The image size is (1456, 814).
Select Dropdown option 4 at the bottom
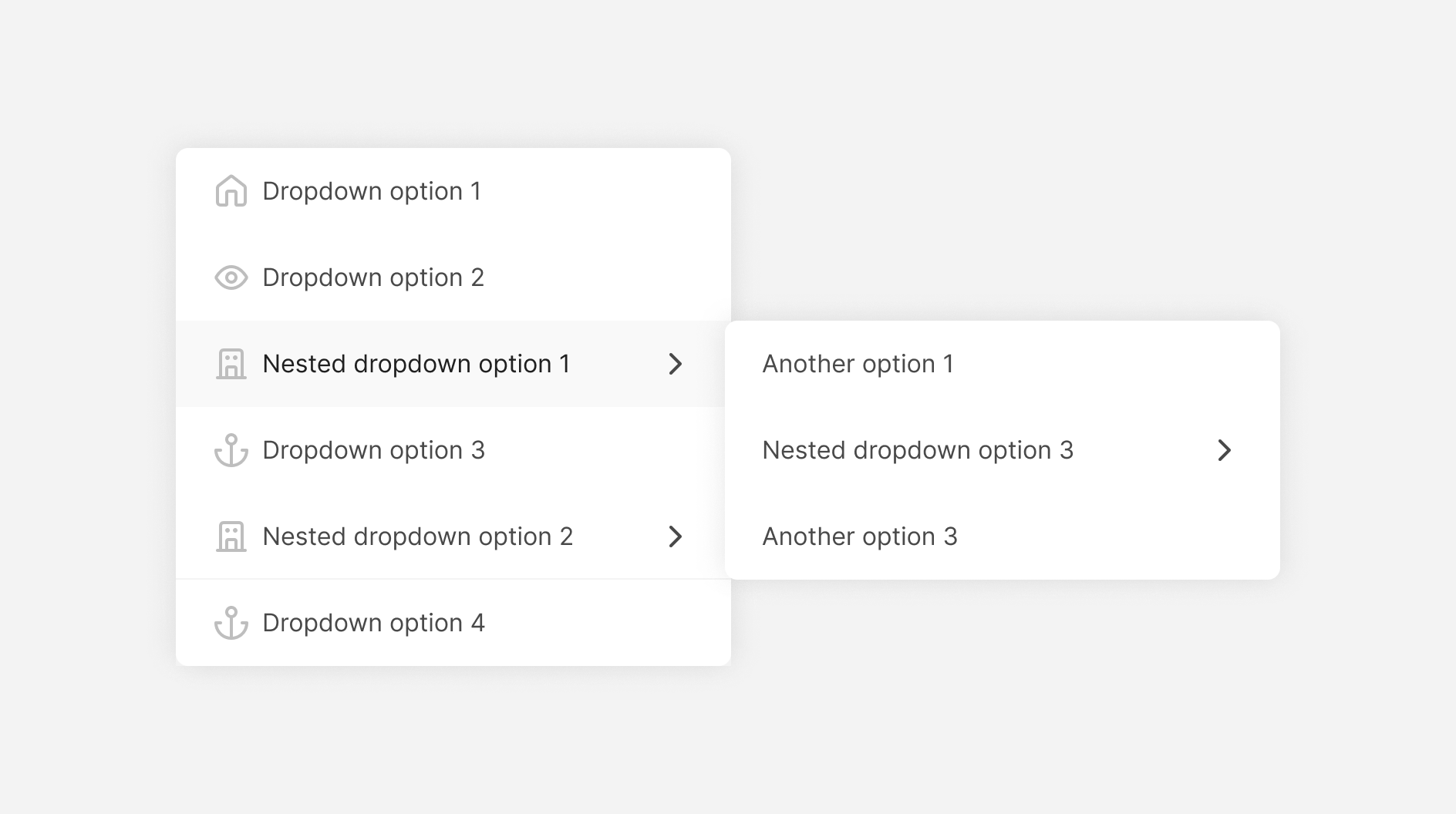(374, 623)
